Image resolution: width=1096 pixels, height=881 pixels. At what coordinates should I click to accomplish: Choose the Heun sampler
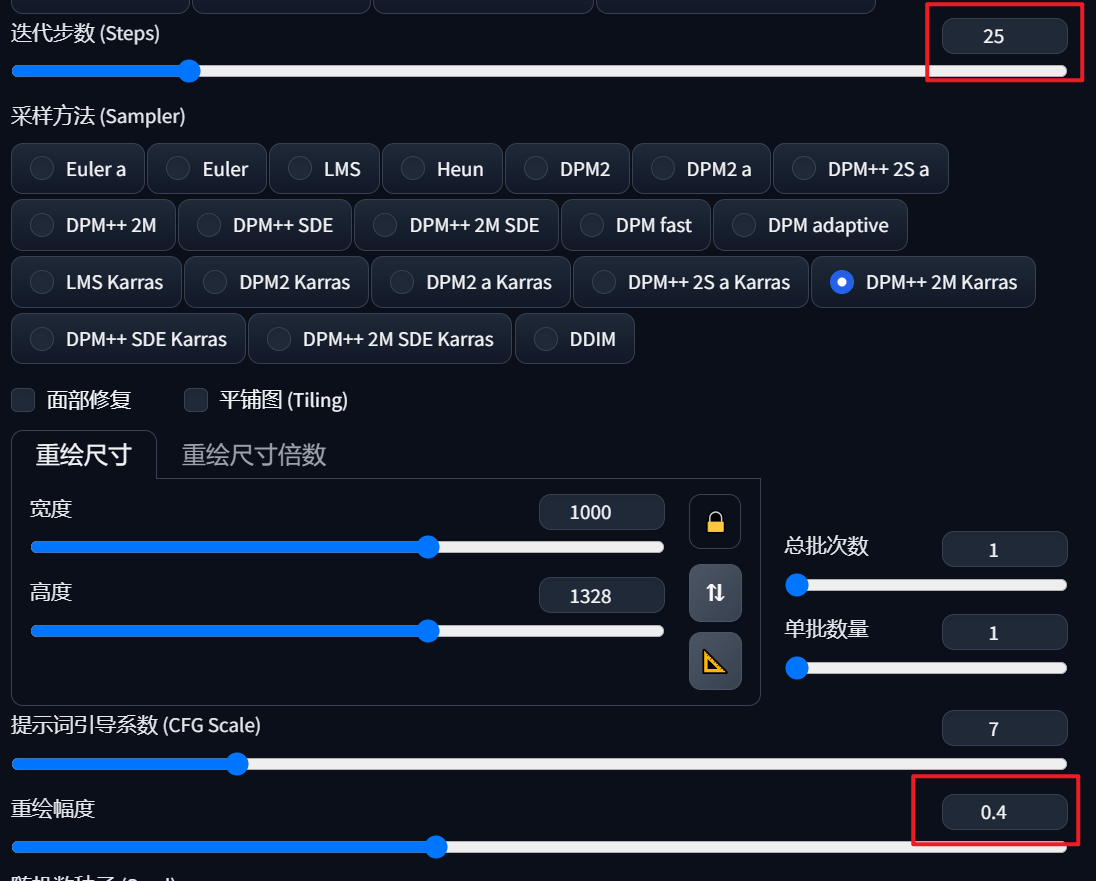pyautogui.click(x=442, y=169)
